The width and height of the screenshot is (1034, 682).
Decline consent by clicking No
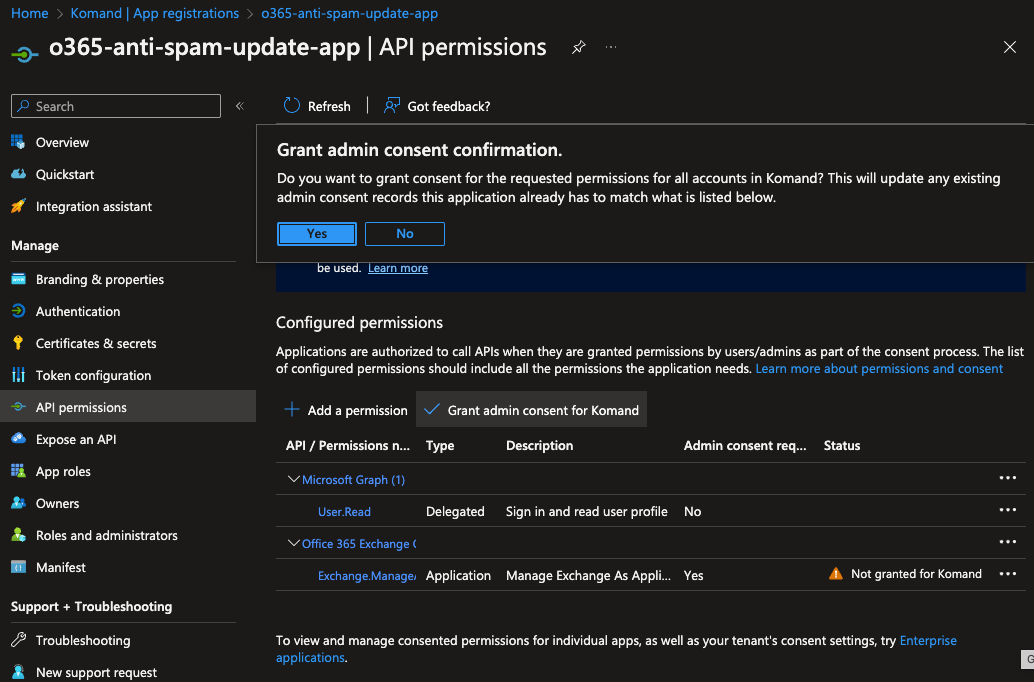pos(405,233)
